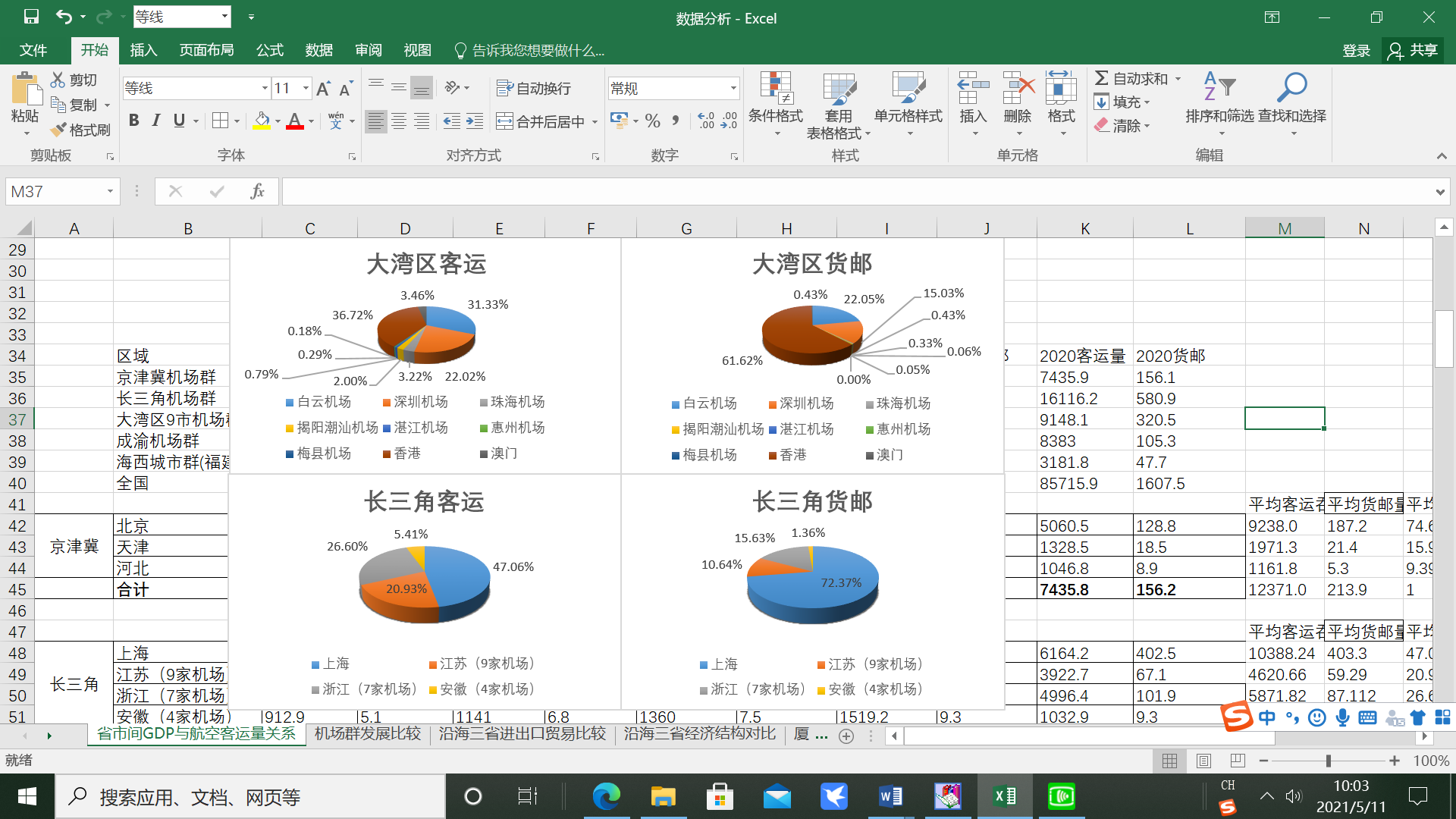Click the zoom out minus button
This screenshot has height=819, width=1456.
point(1263,760)
